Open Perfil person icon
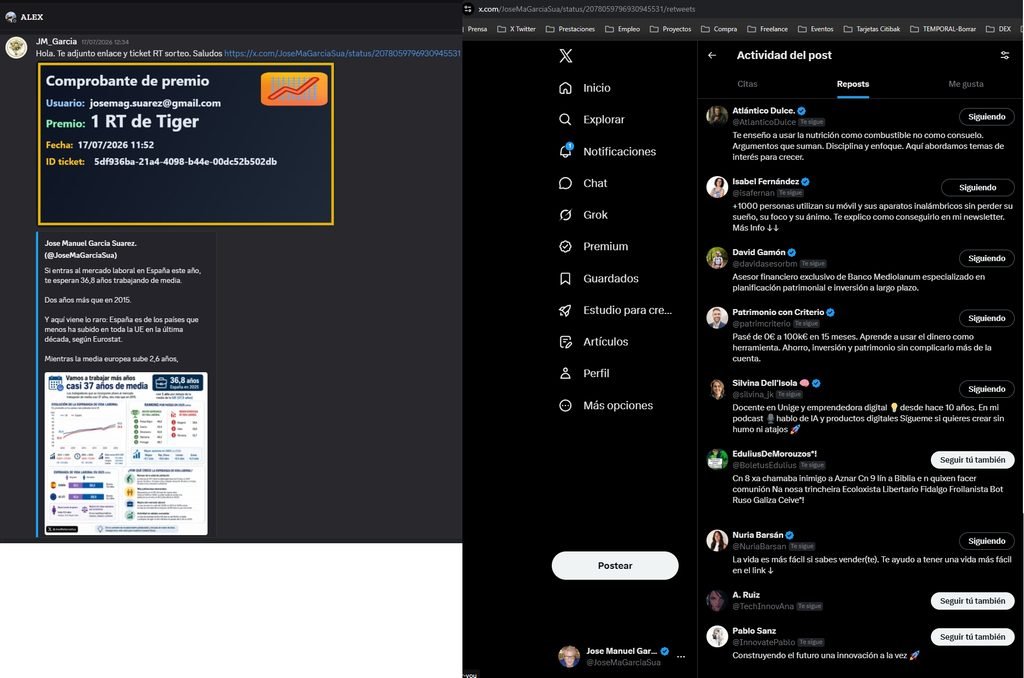The width and height of the screenshot is (1024, 678). [566, 374]
